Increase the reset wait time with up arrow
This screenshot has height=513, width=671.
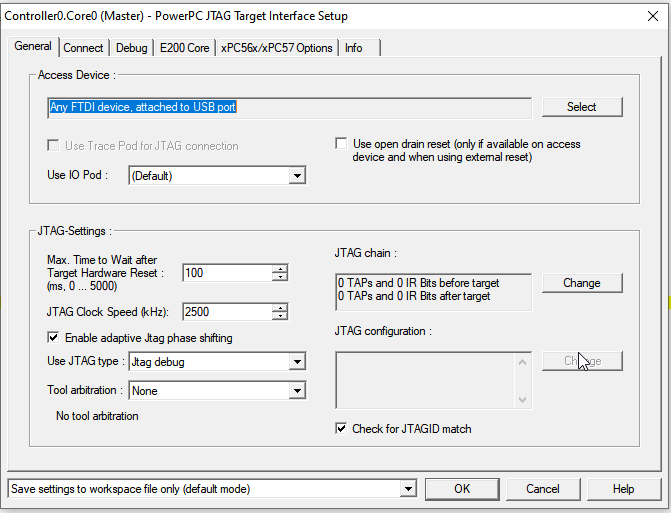tap(280, 269)
